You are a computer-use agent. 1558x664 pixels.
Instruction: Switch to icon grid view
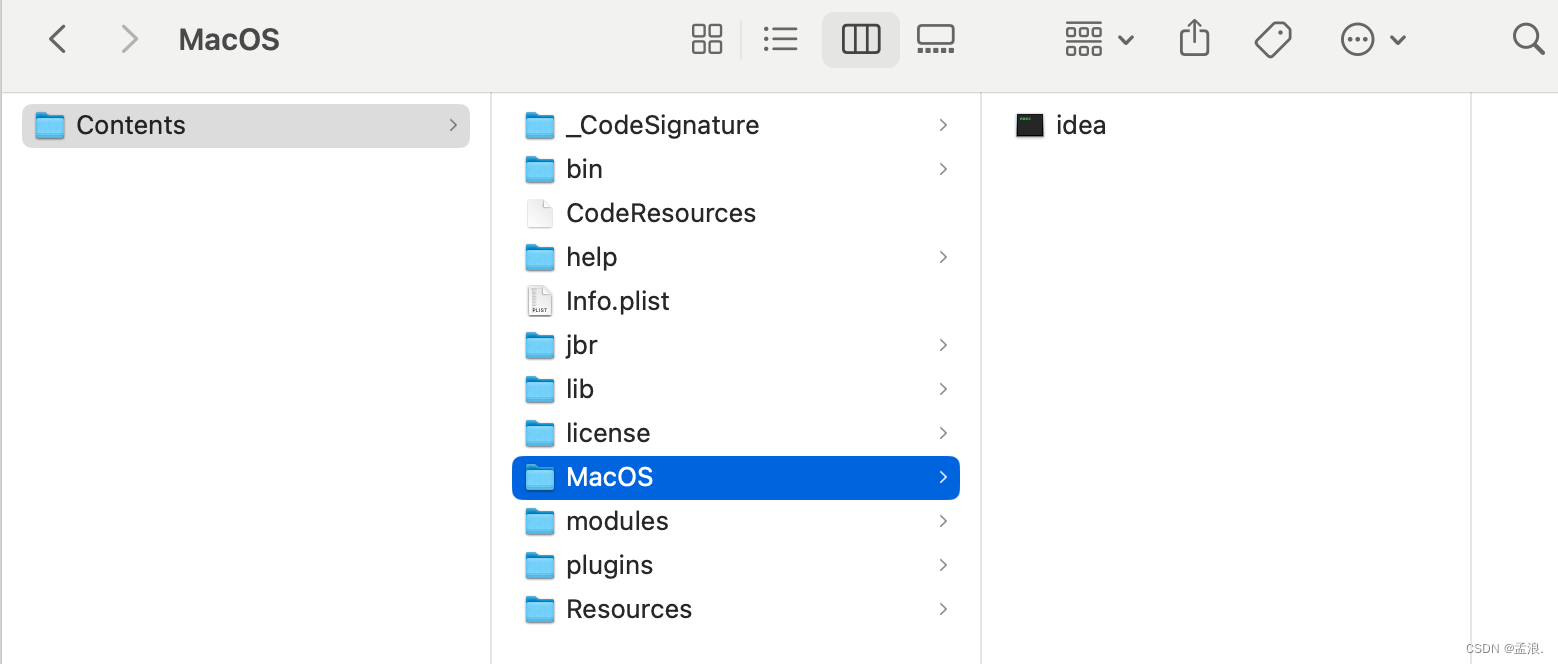tap(707, 39)
